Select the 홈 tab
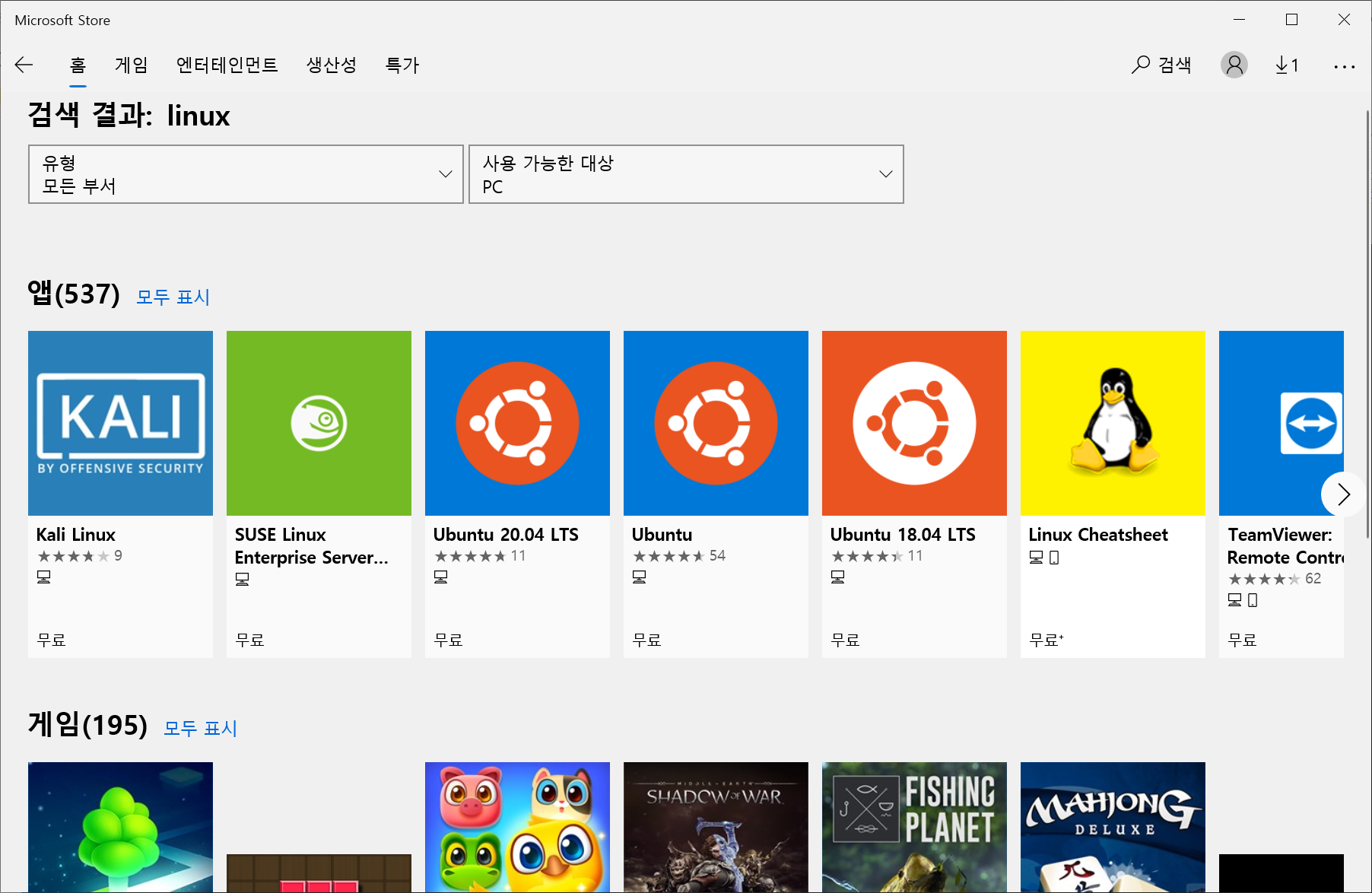 click(x=78, y=65)
